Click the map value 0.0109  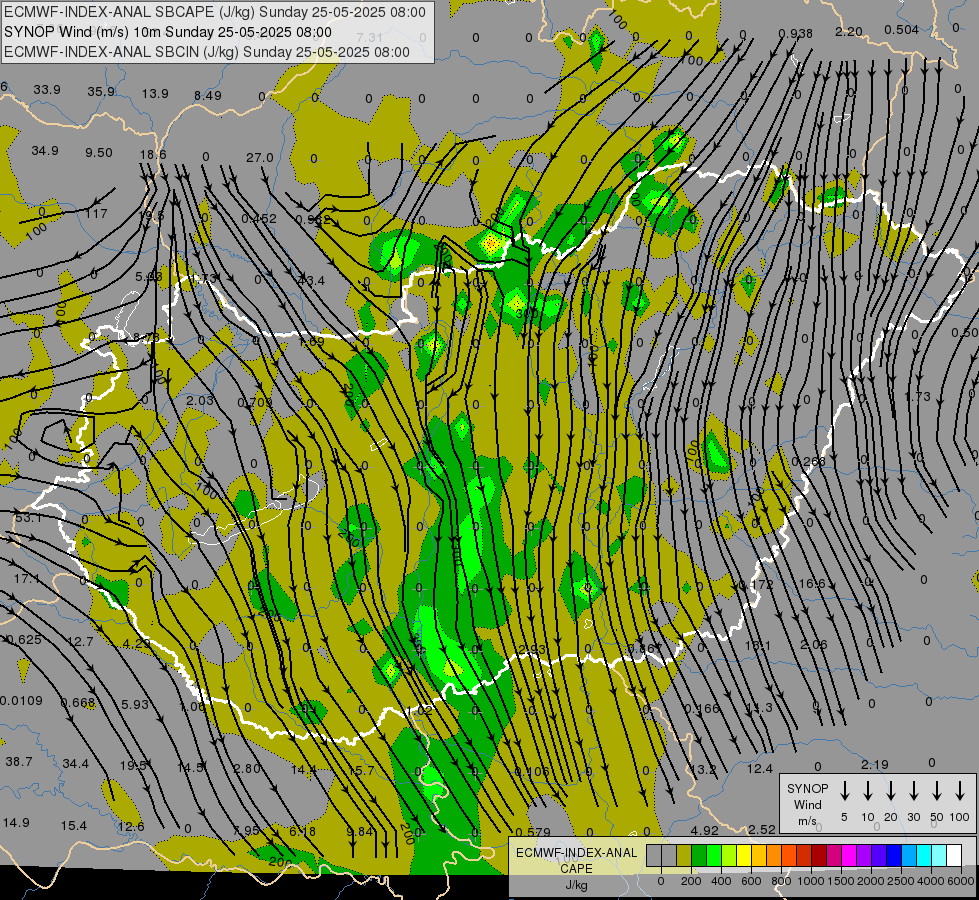(22, 701)
